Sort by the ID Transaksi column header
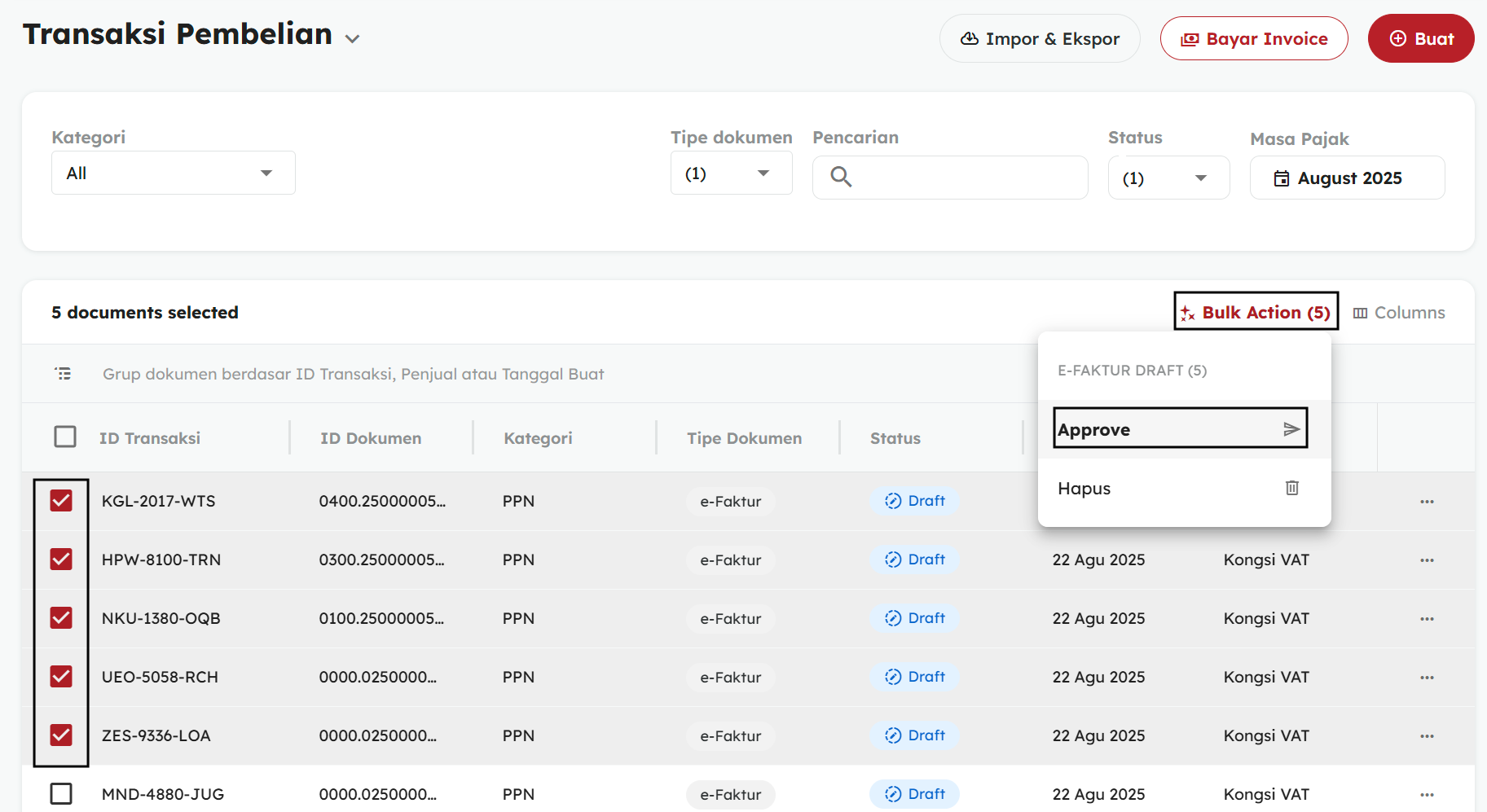The height and width of the screenshot is (812, 1487). (x=150, y=438)
